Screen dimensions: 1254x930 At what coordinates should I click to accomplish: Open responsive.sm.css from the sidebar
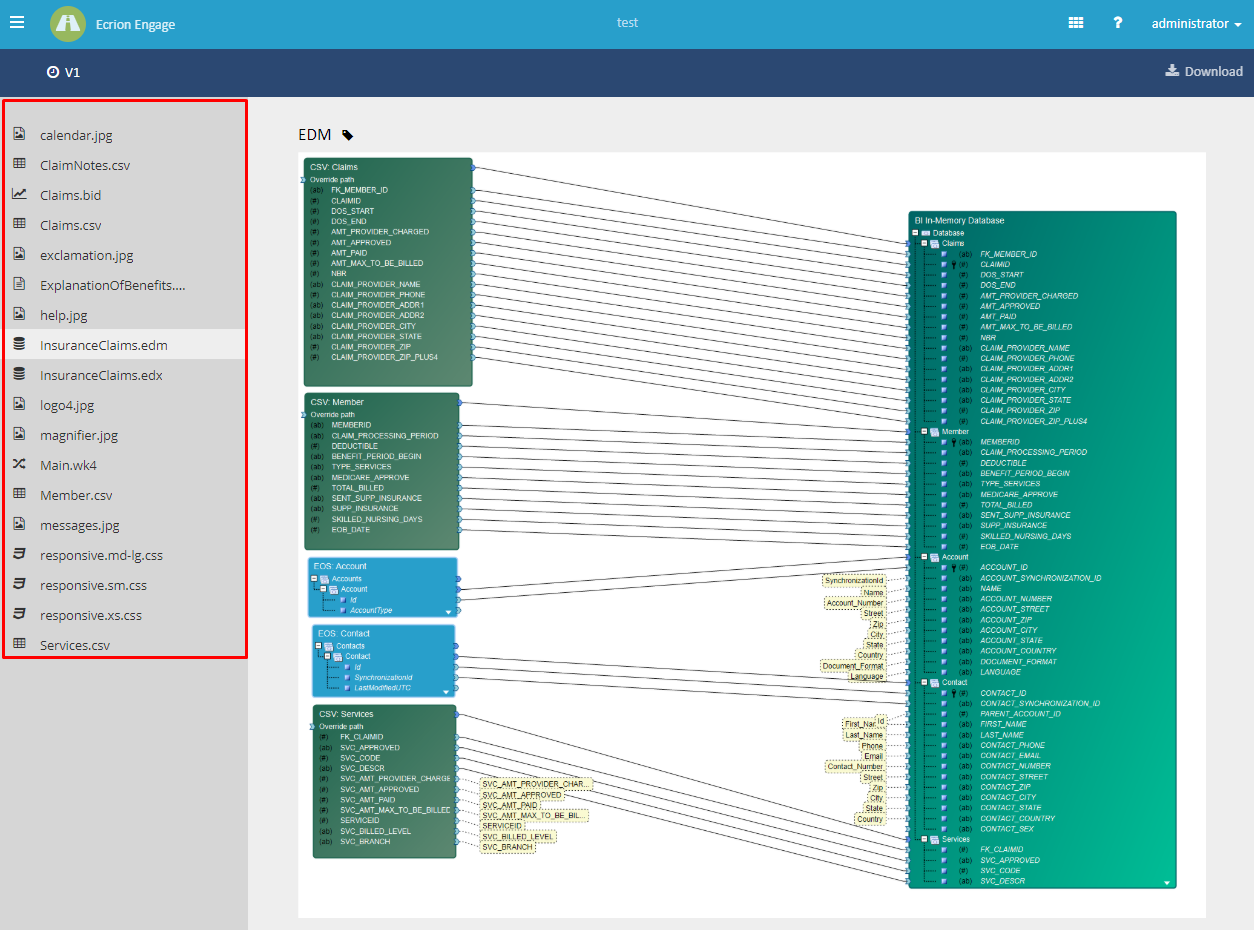(93, 585)
